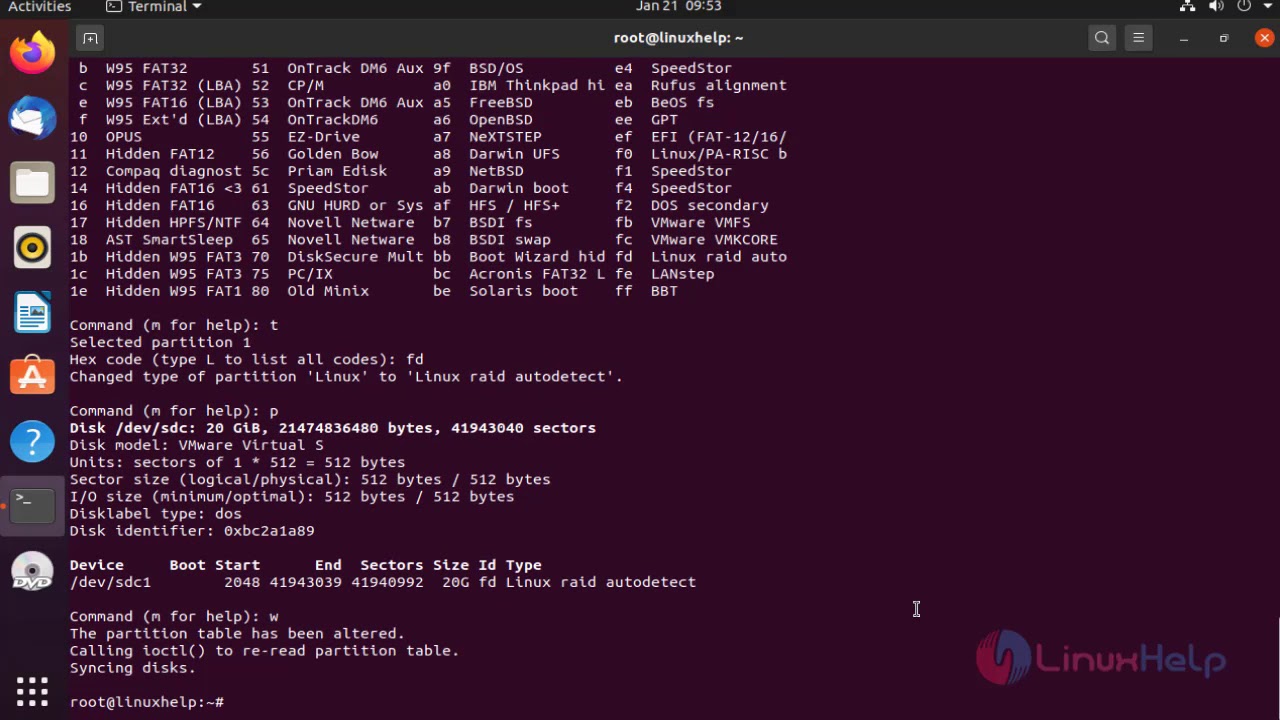Click 'Darwin UFS' in type list
The height and width of the screenshot is (720, 1280).
point(515,154)
